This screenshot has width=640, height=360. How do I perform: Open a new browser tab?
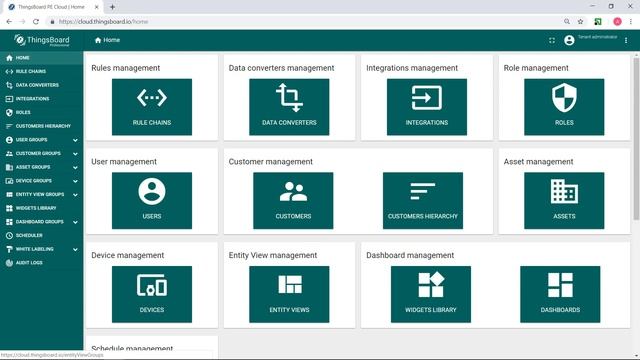(x=112, y=7)
